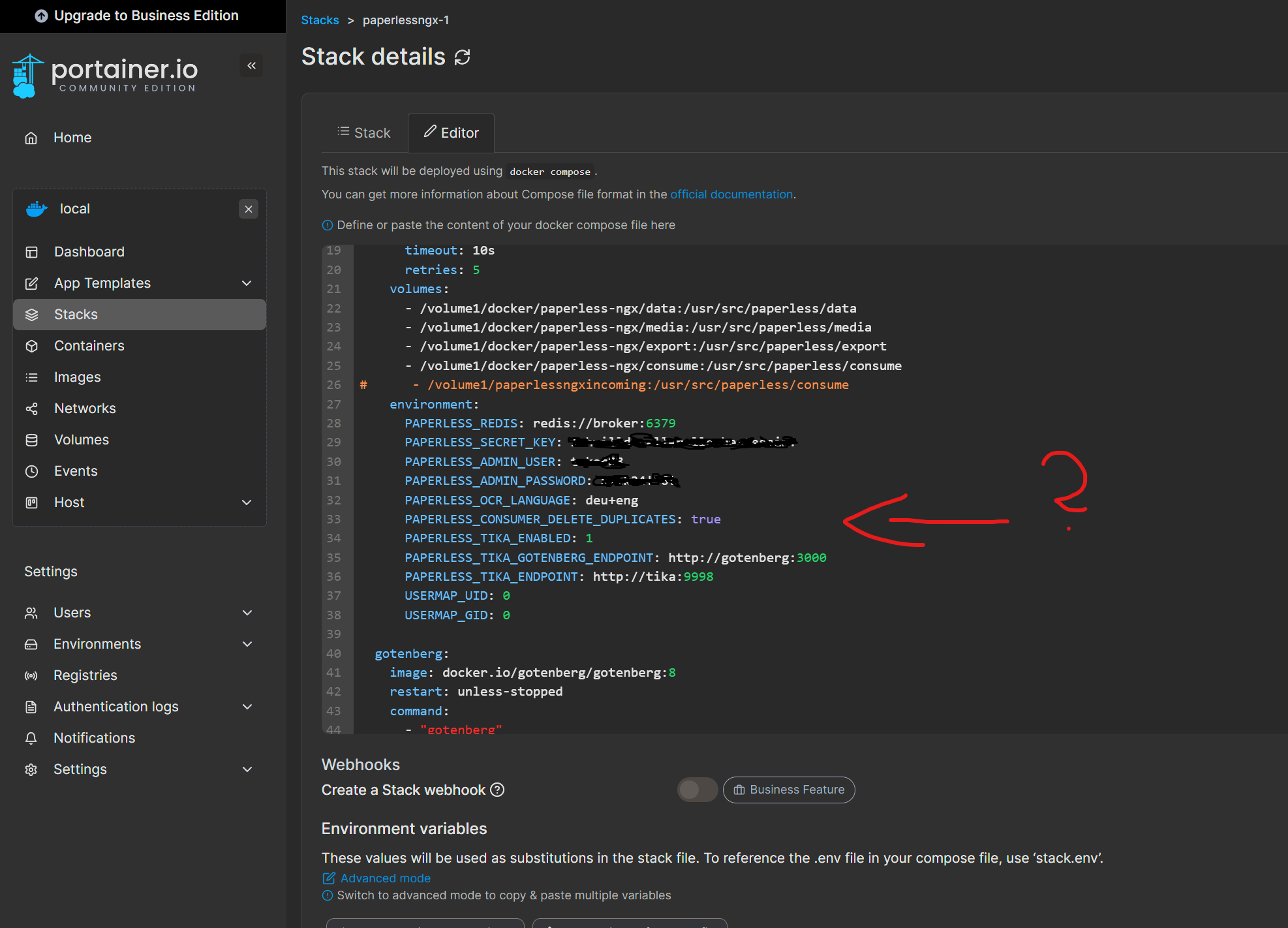Screen dimensions: 1288x928
Task: Switch to Advanced mode link
Action: [385, 878]
